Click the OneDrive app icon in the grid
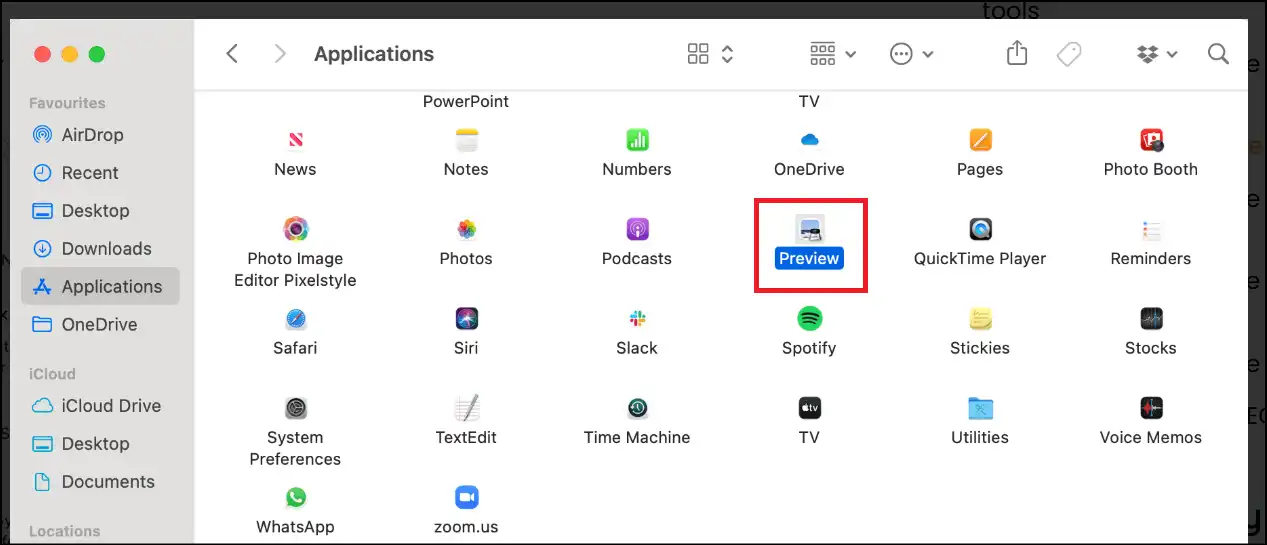Viewport: 1267px width, 545px height. (x=809, y=140)
